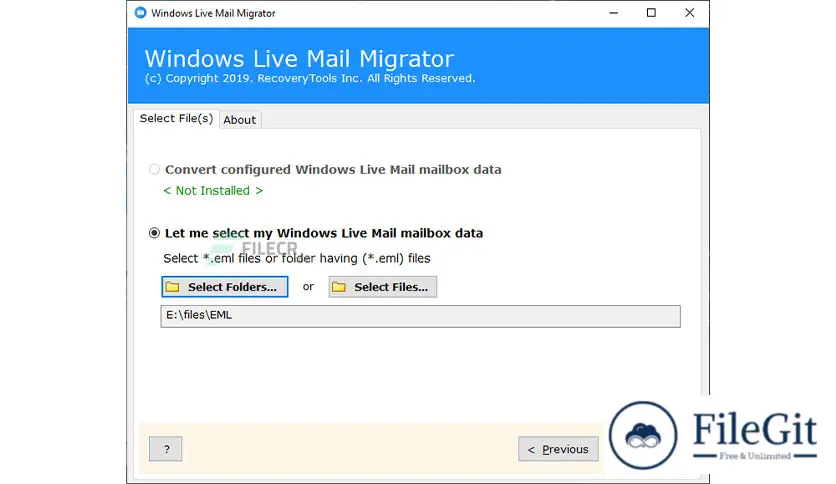836x484 pixels.
Task: Maximize the Windows Live Mail Migrator window
Action: tap(651, 13)
